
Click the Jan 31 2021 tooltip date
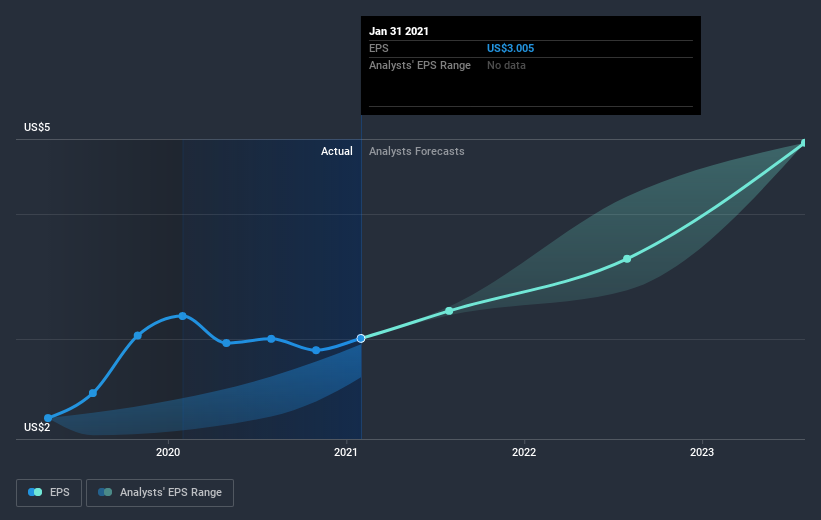398,31
